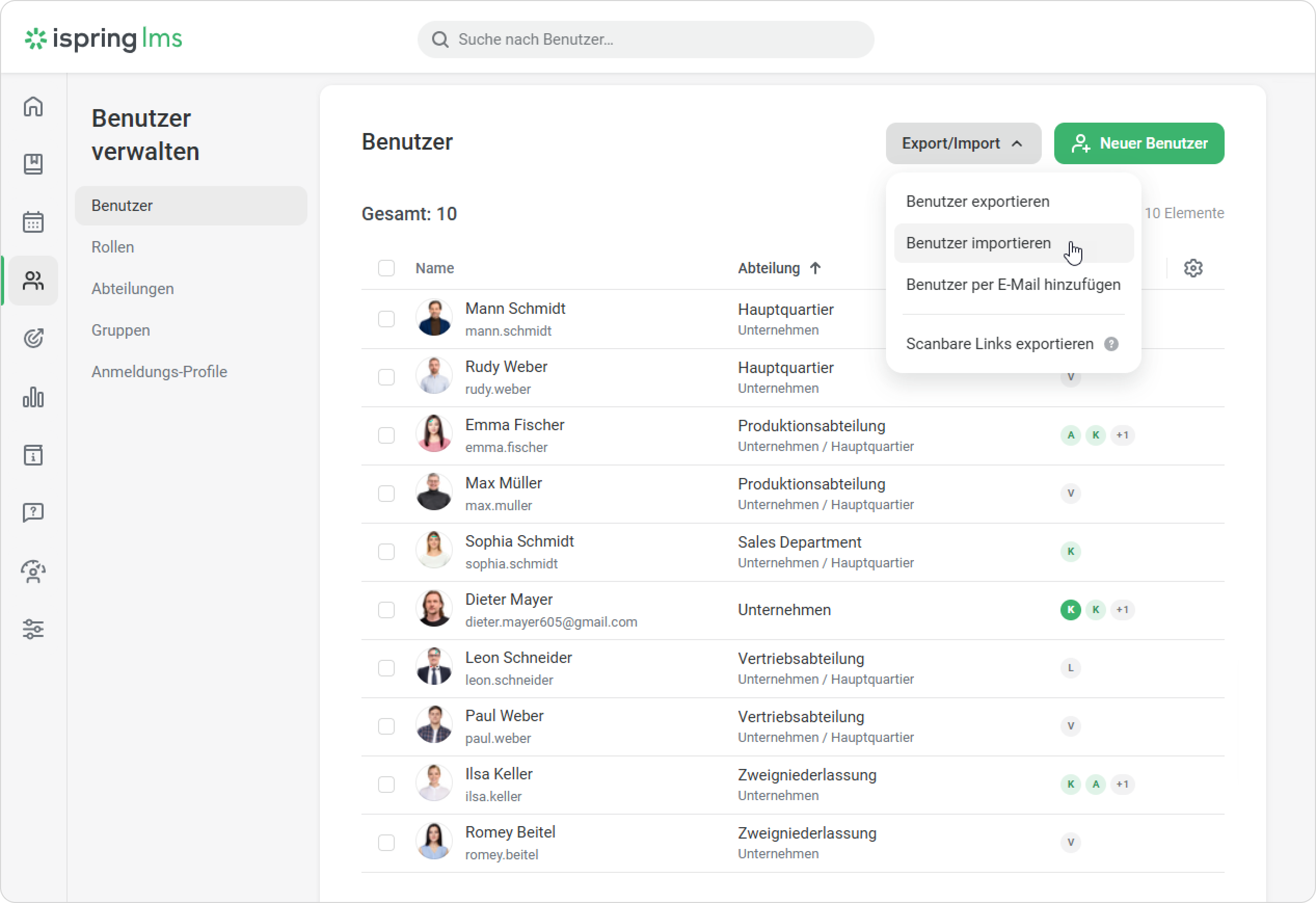Screen dimensions: 1316x903
Task: Click the target goals sidebar icon
Action: 33,338
